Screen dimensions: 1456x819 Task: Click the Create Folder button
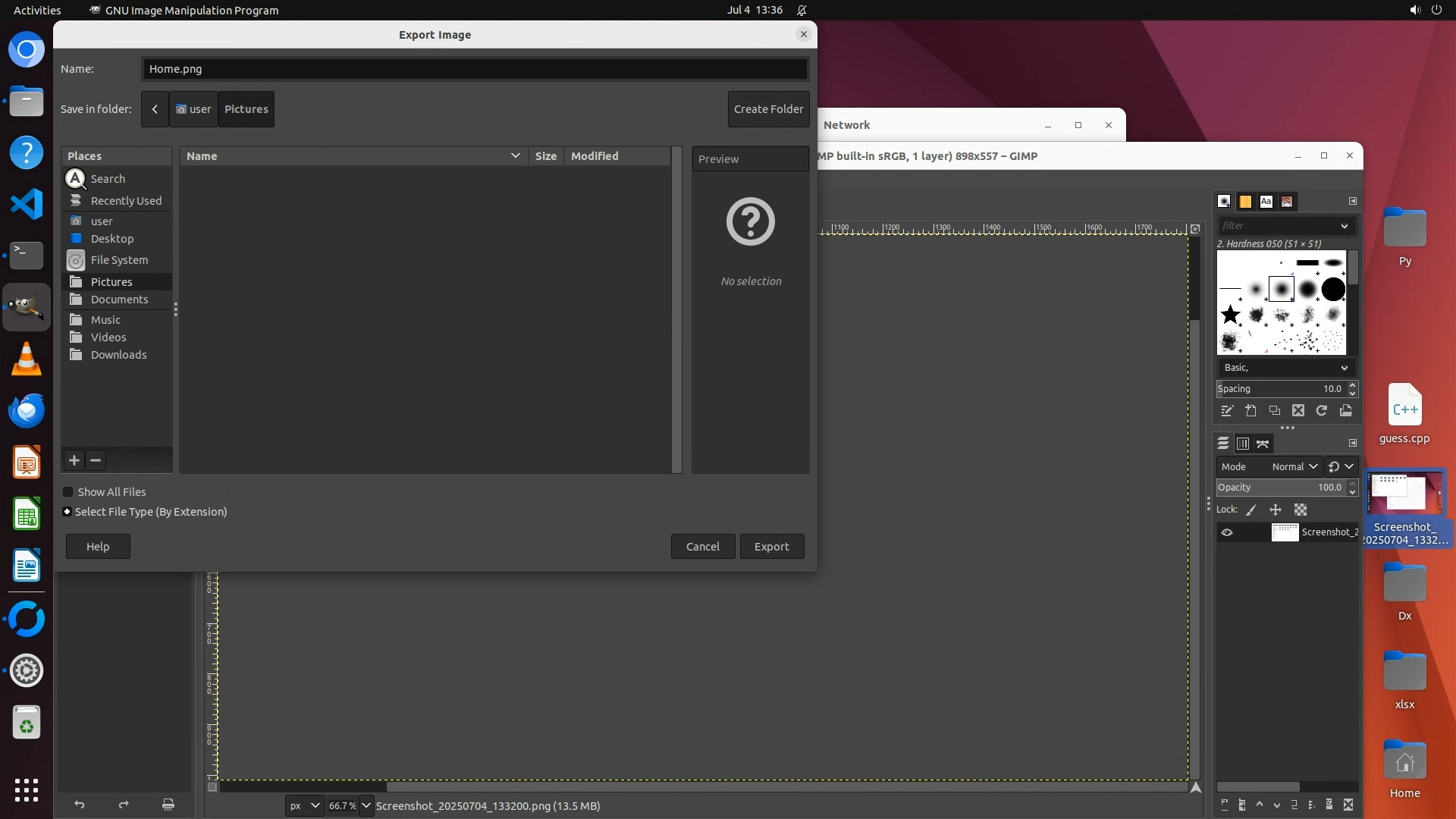pos(768,109)
